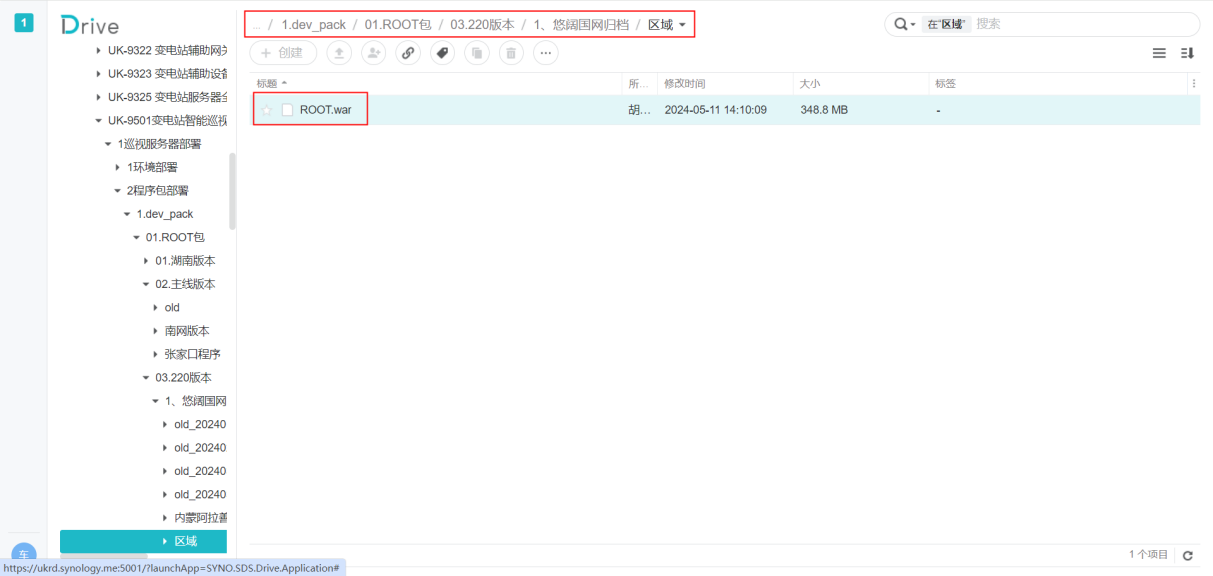Select the 张家口程序 folder in tree

click(x=192, y=354)
